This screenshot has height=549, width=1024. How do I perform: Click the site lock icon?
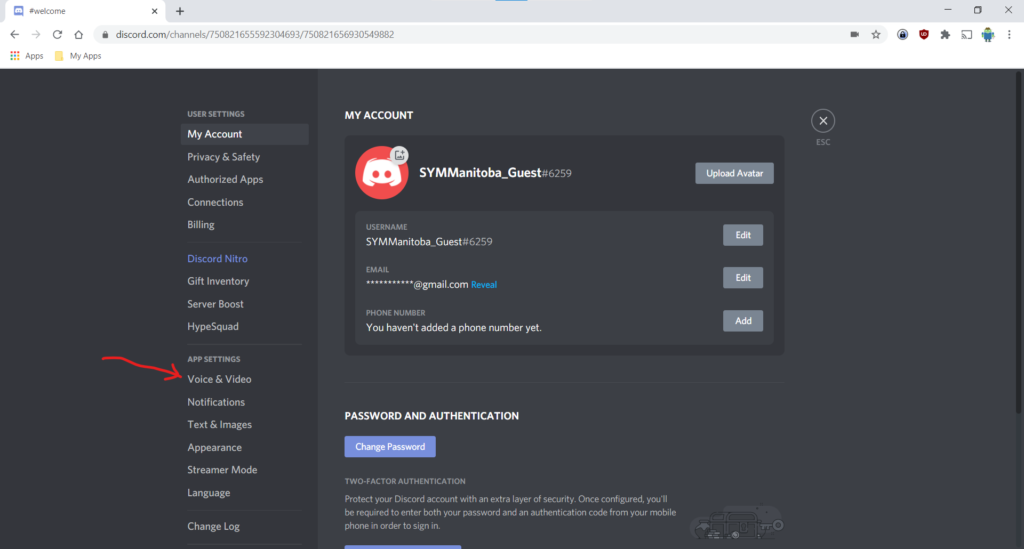(105, 35)
